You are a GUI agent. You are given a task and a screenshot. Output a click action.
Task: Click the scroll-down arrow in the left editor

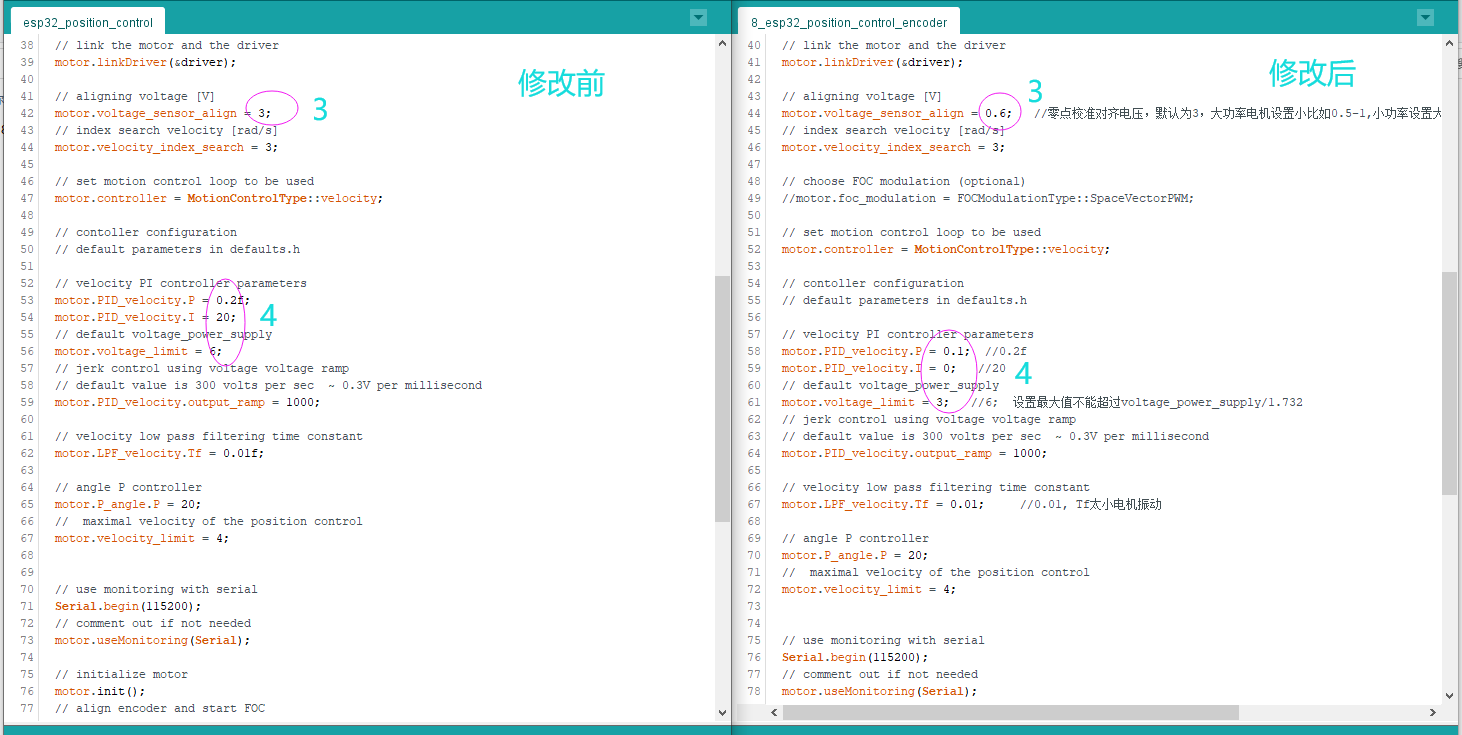722,713
